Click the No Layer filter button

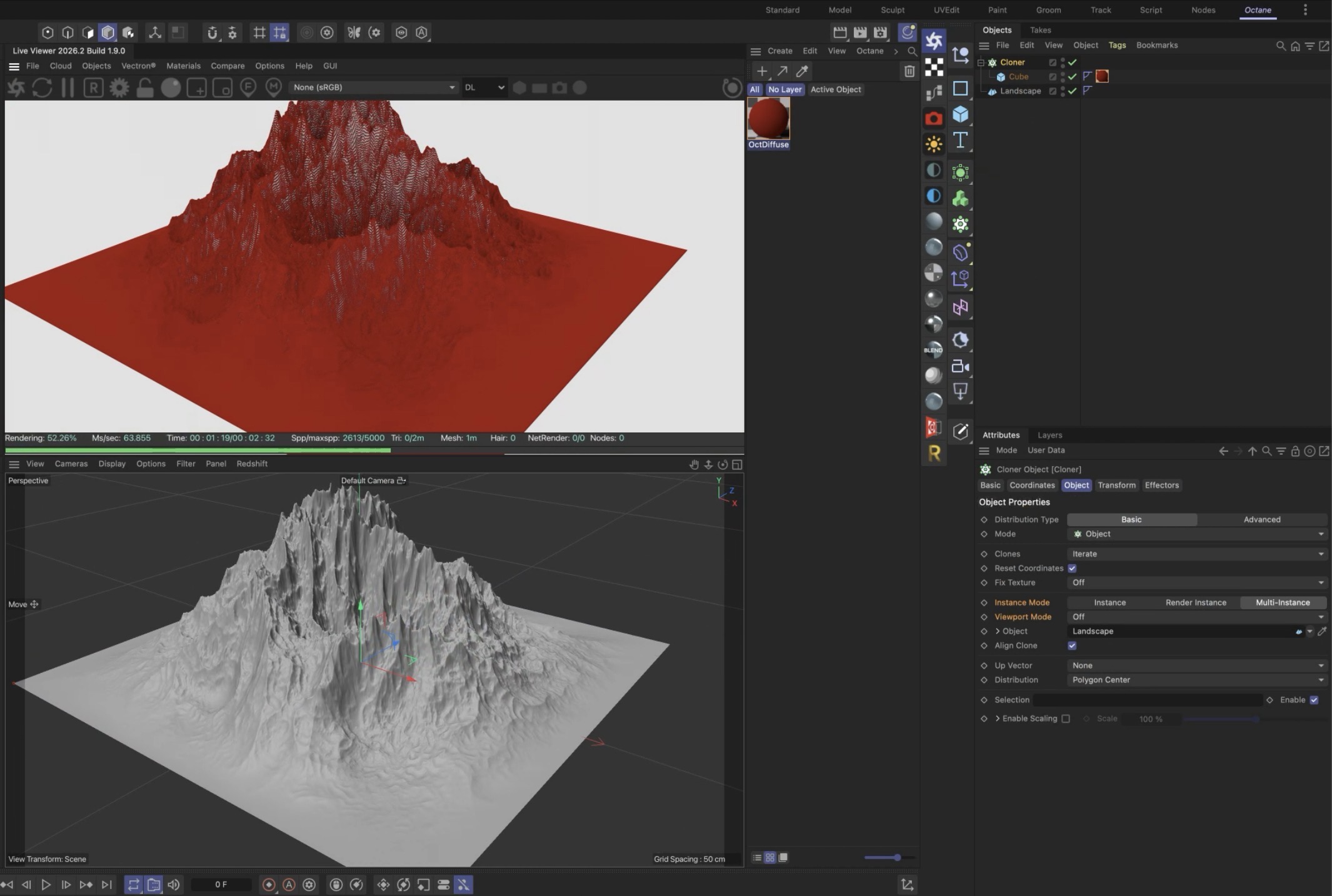coord(784,89)
